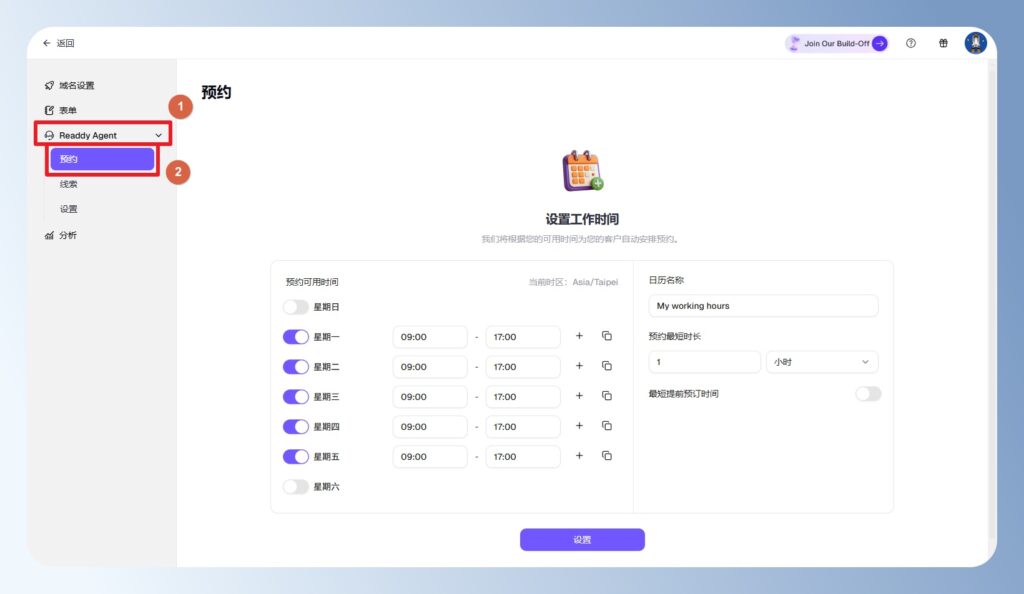Screen dimensions: 1024x594
Task: Toggle the 星期六 availability switch
Action: pyautogui.click(x=294, y=486)
